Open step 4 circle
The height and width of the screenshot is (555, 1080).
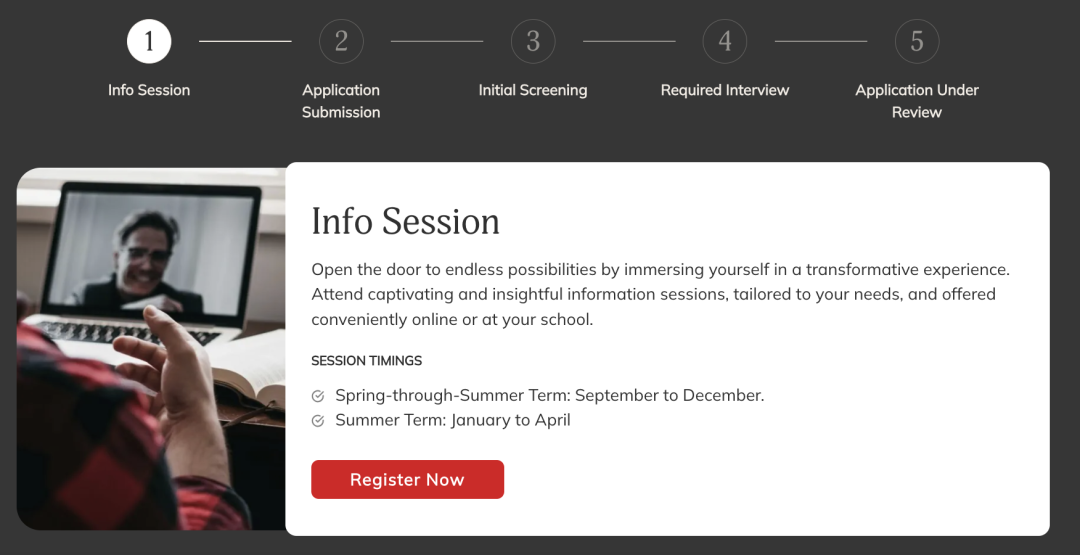pos(725,41)
